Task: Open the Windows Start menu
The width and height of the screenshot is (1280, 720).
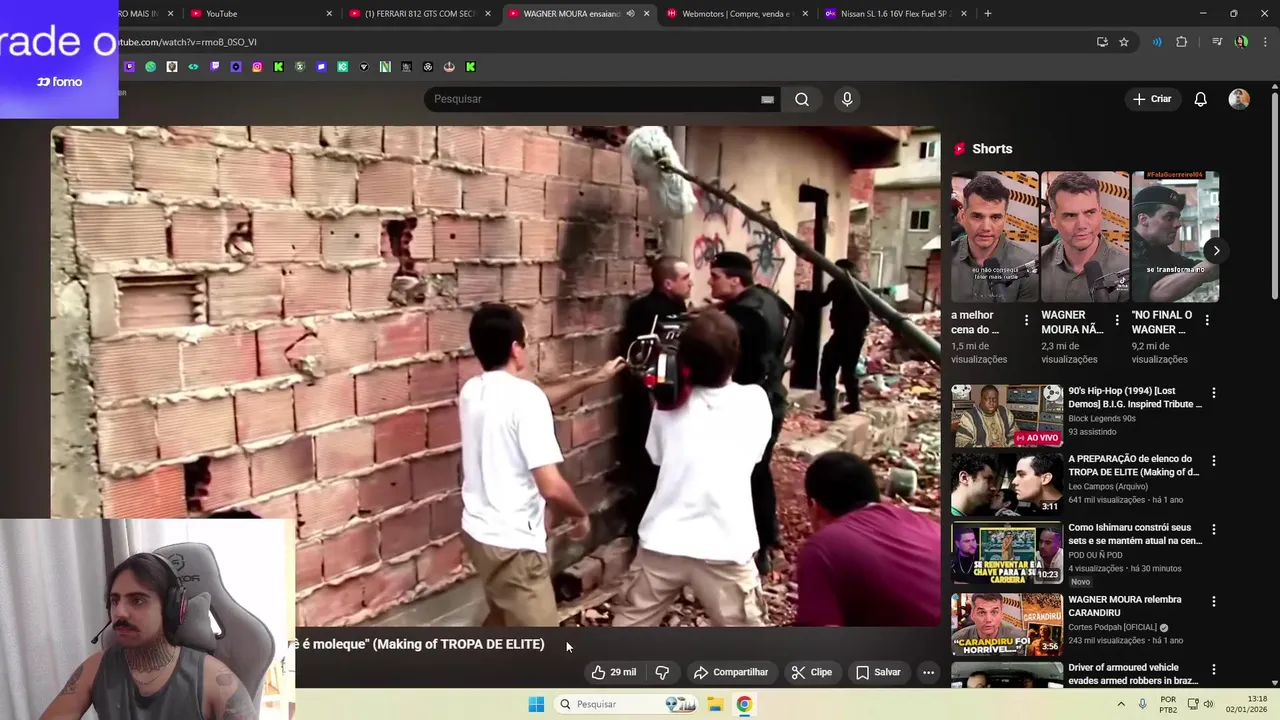Action: 536,704
